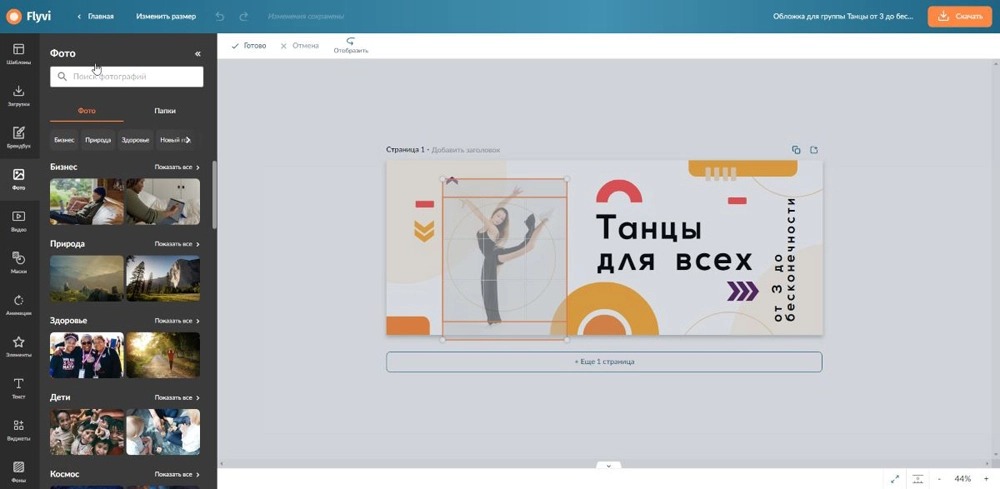This screenshot has width=1000, height=489.
Task: Select second Бизнес photo with tablet
Action: point(163,201)
